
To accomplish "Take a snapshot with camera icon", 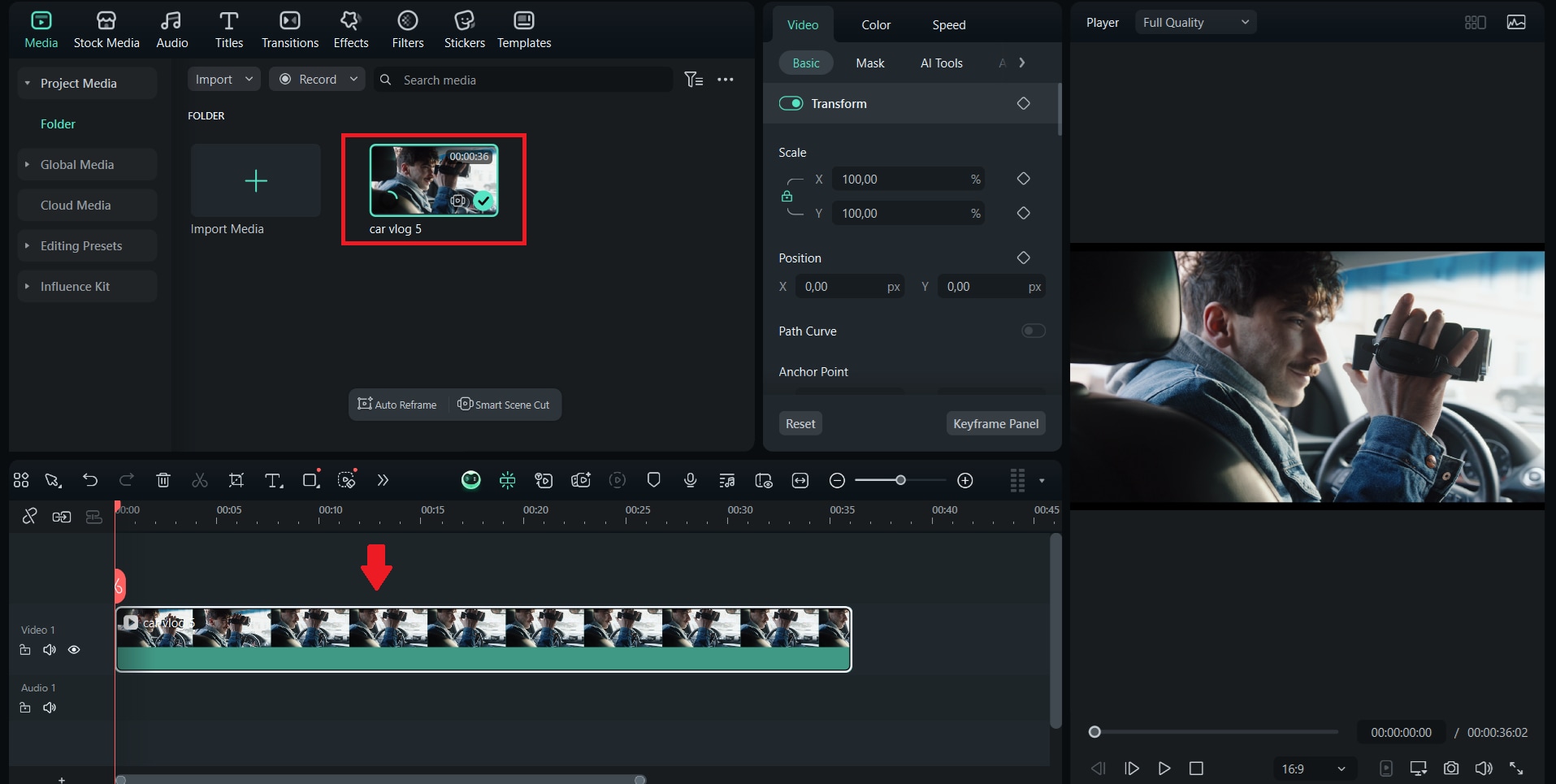I will (1451, 768).
